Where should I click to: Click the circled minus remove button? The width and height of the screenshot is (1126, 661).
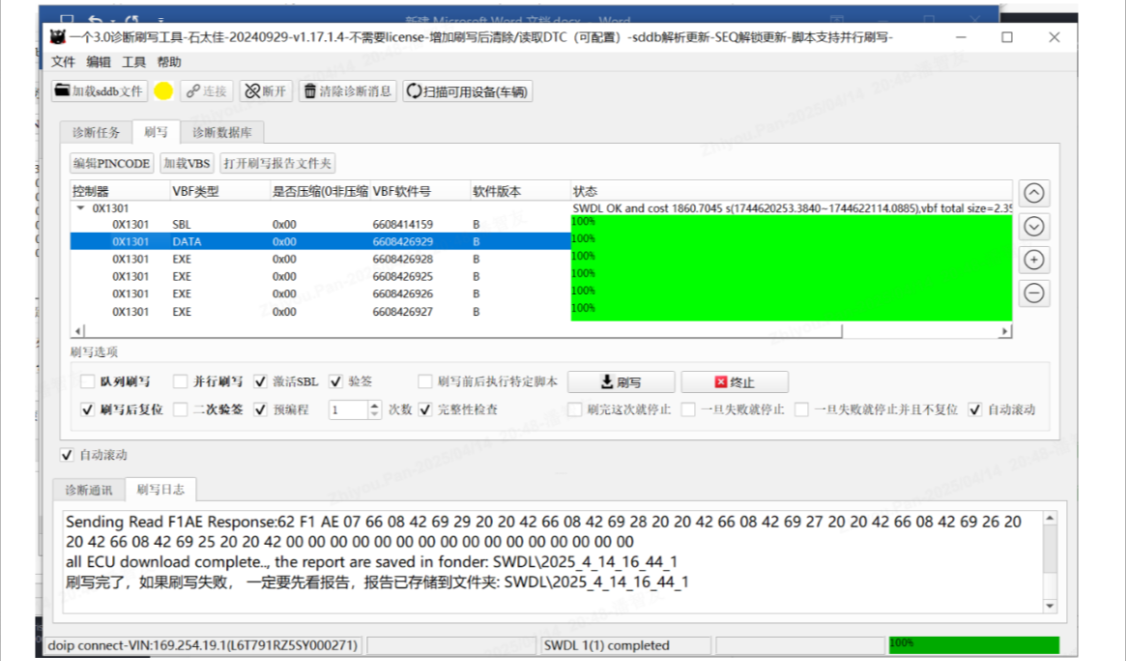point(1034,293)
